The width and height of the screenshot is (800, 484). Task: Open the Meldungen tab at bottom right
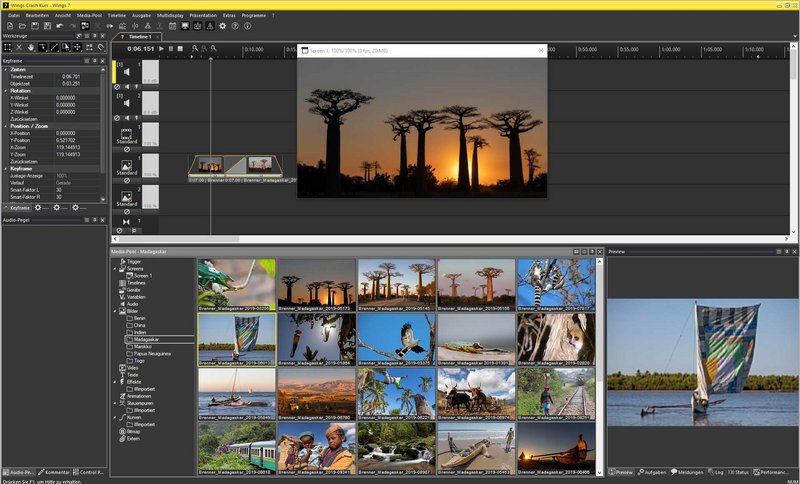[x=687, y=472]
